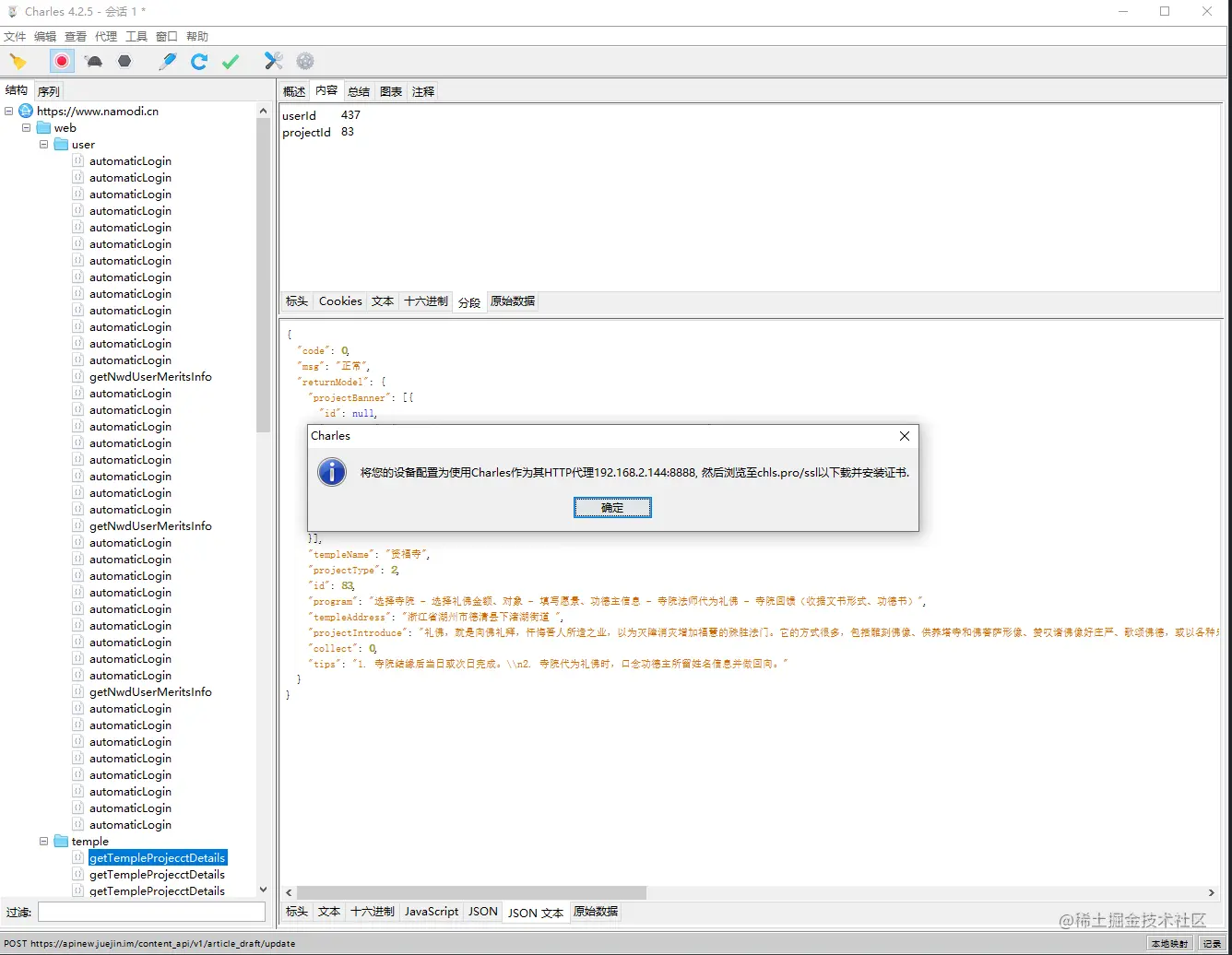
Task: Open the 内容 tab
Action: coord(326,90)
